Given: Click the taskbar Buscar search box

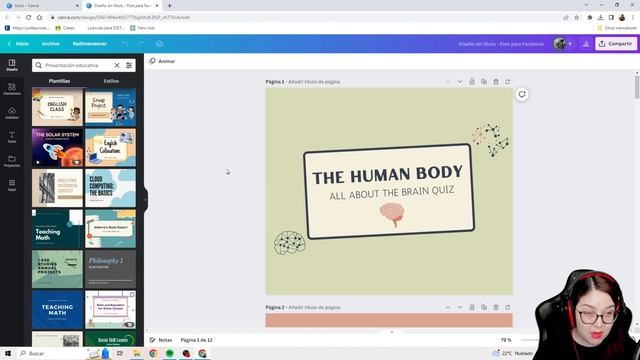Looking at the screenshot, I should (x=51, y=353).
